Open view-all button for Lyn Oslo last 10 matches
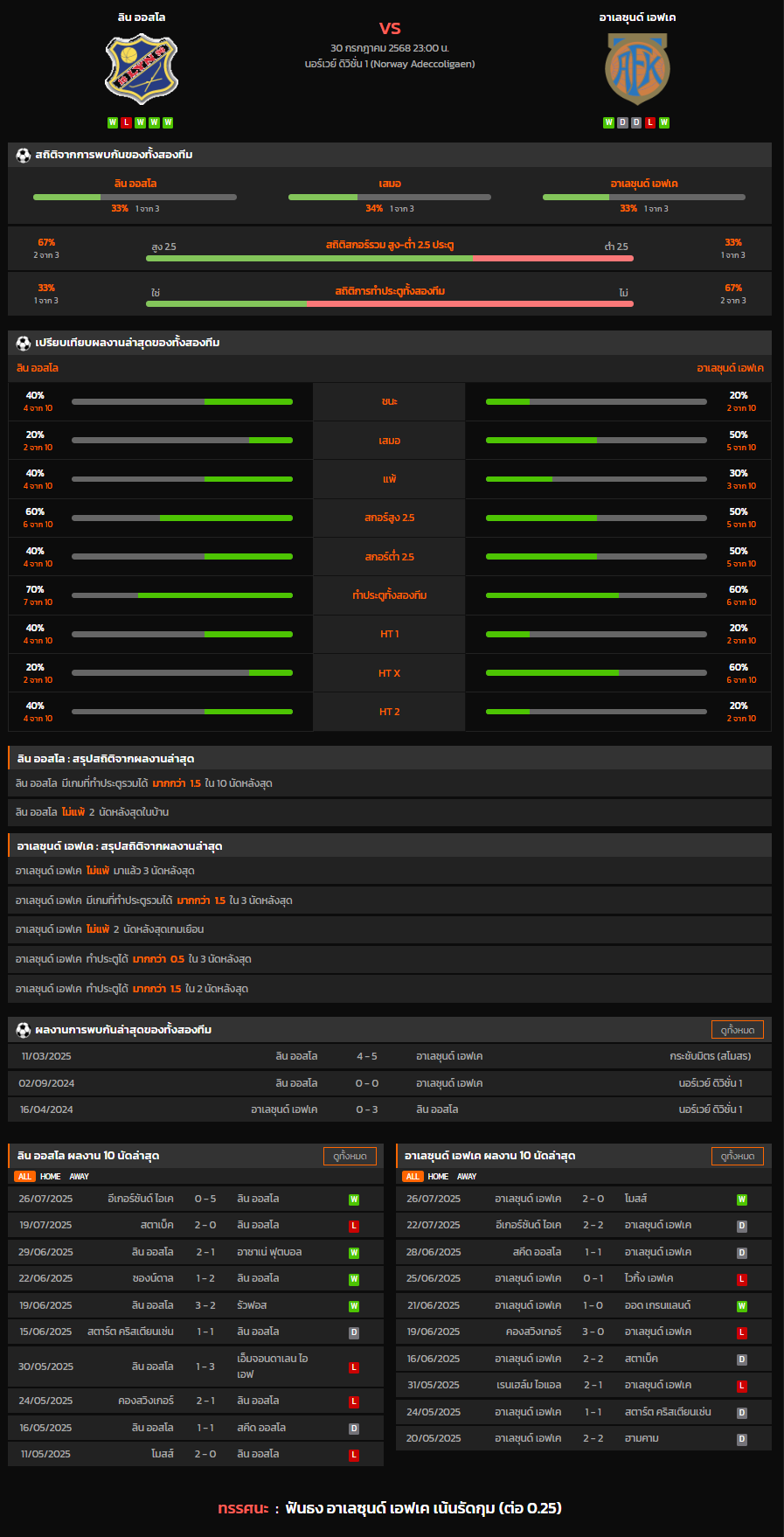Image resolution: width=784 pixels, height=1537 pixels. [x=350, y=1156]
